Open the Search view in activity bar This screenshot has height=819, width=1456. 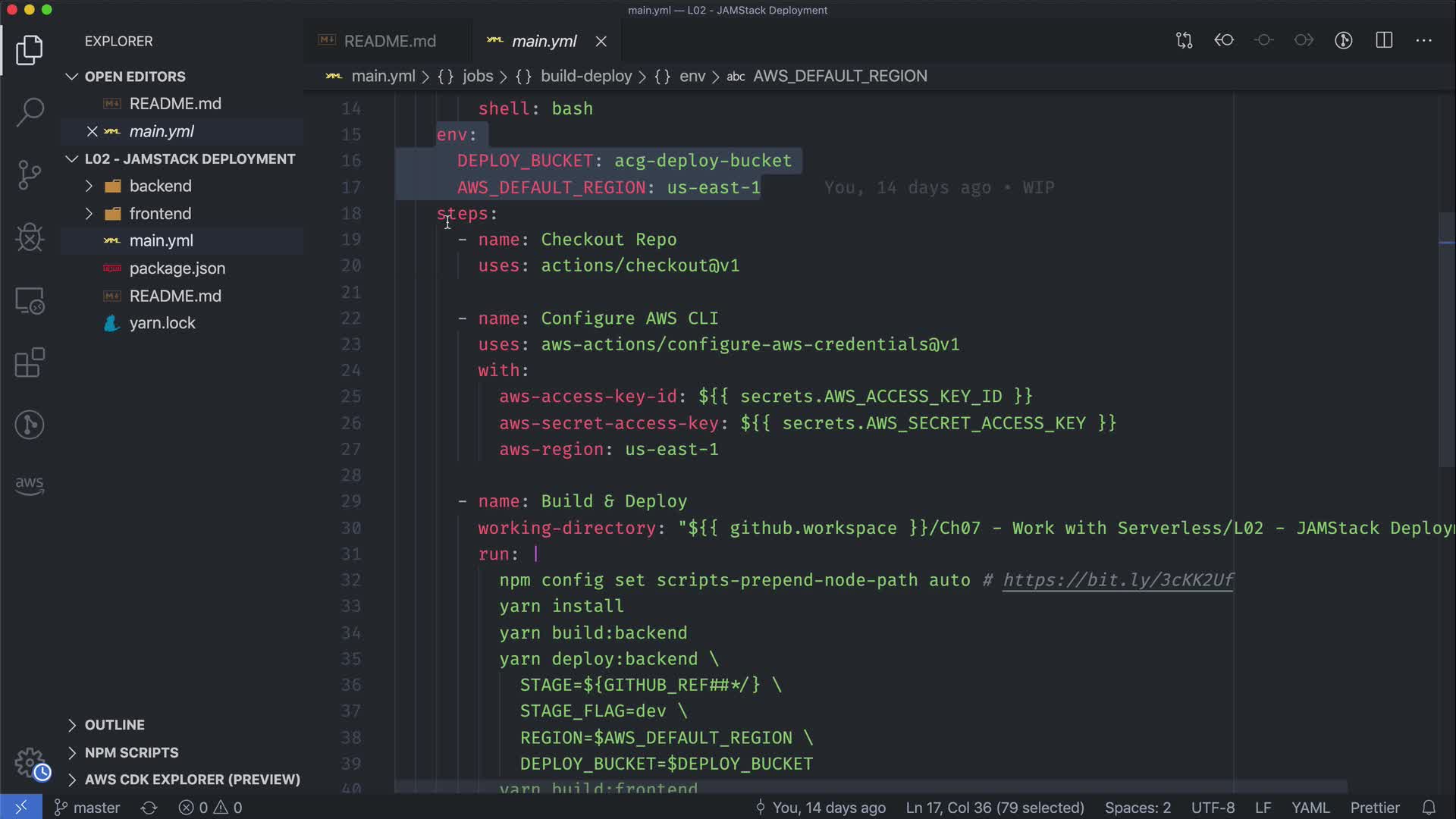(30, 112)
